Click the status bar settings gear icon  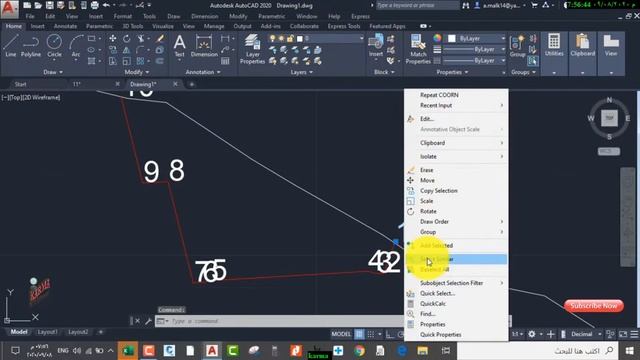[x=531, y=334]
